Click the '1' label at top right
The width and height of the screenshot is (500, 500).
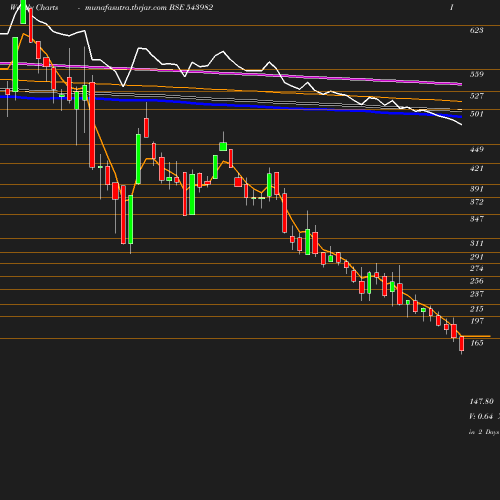(452, 8)
